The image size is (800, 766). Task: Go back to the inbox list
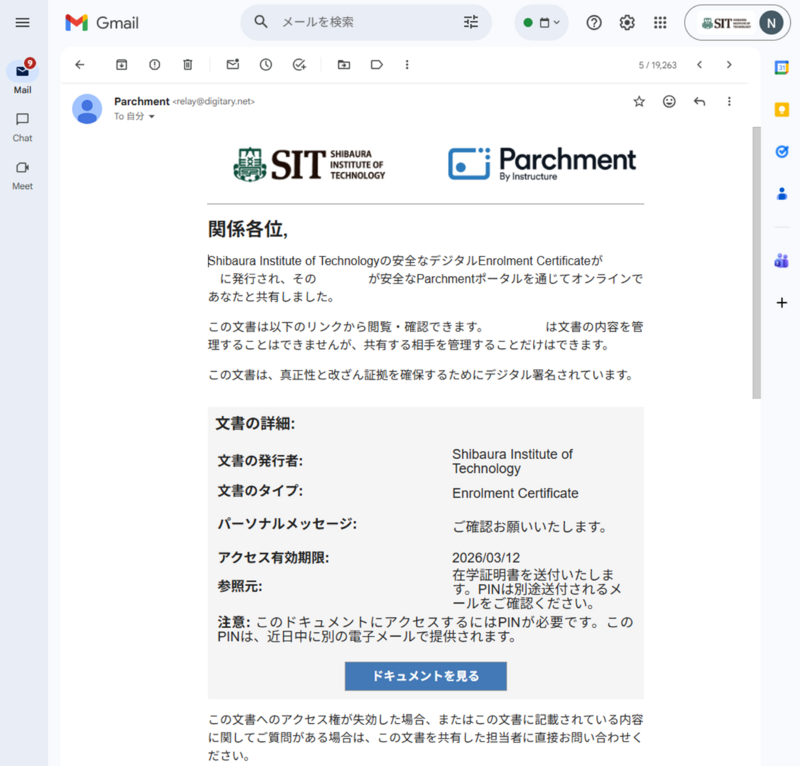[x=80, y=65]
